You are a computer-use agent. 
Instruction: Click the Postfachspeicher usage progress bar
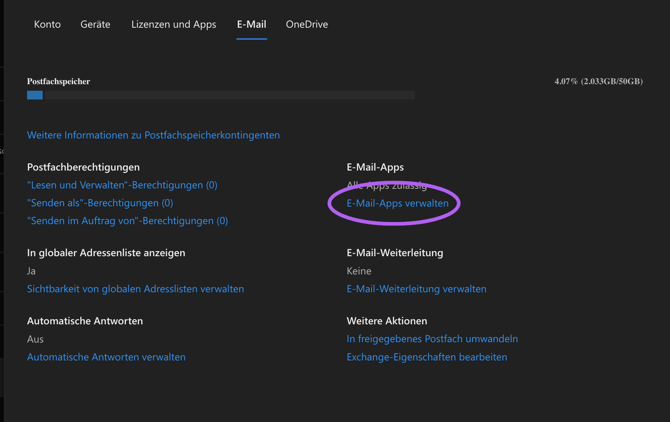coord(220,95)
